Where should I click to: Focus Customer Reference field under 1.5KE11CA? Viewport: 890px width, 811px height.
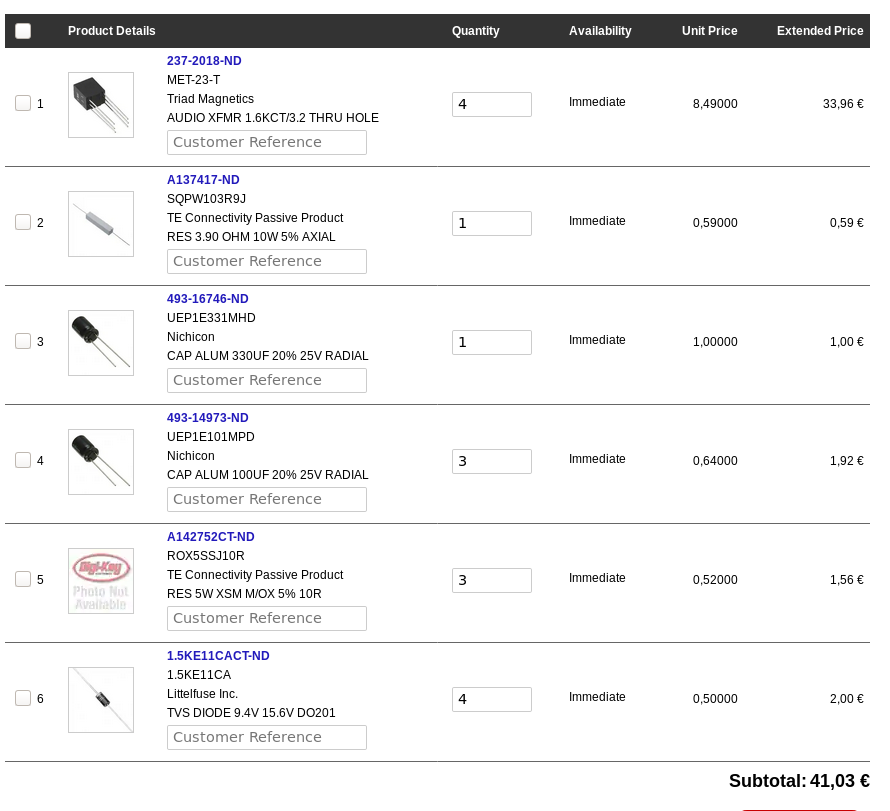tap(267, 737)
